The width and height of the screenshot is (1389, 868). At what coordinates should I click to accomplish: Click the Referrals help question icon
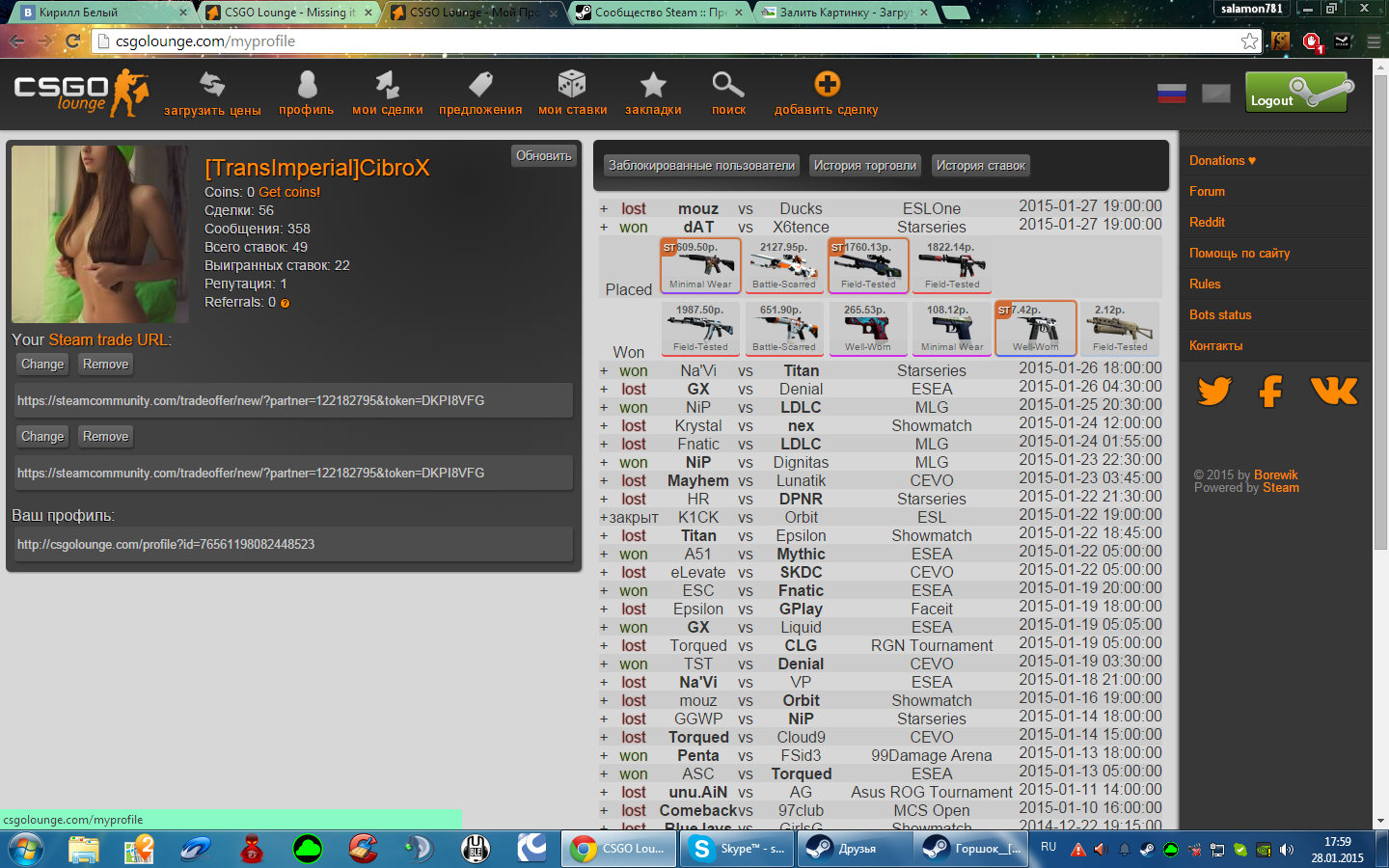[x=285, y=303]
